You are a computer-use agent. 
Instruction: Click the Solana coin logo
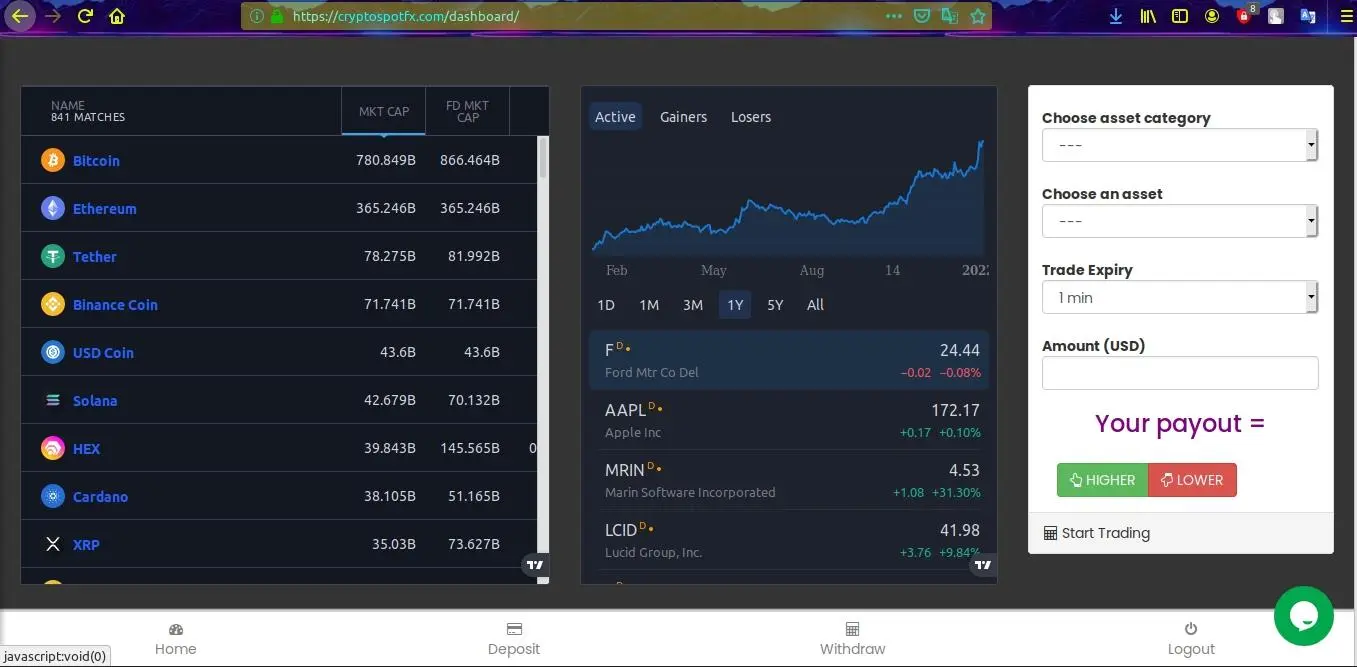53,400
